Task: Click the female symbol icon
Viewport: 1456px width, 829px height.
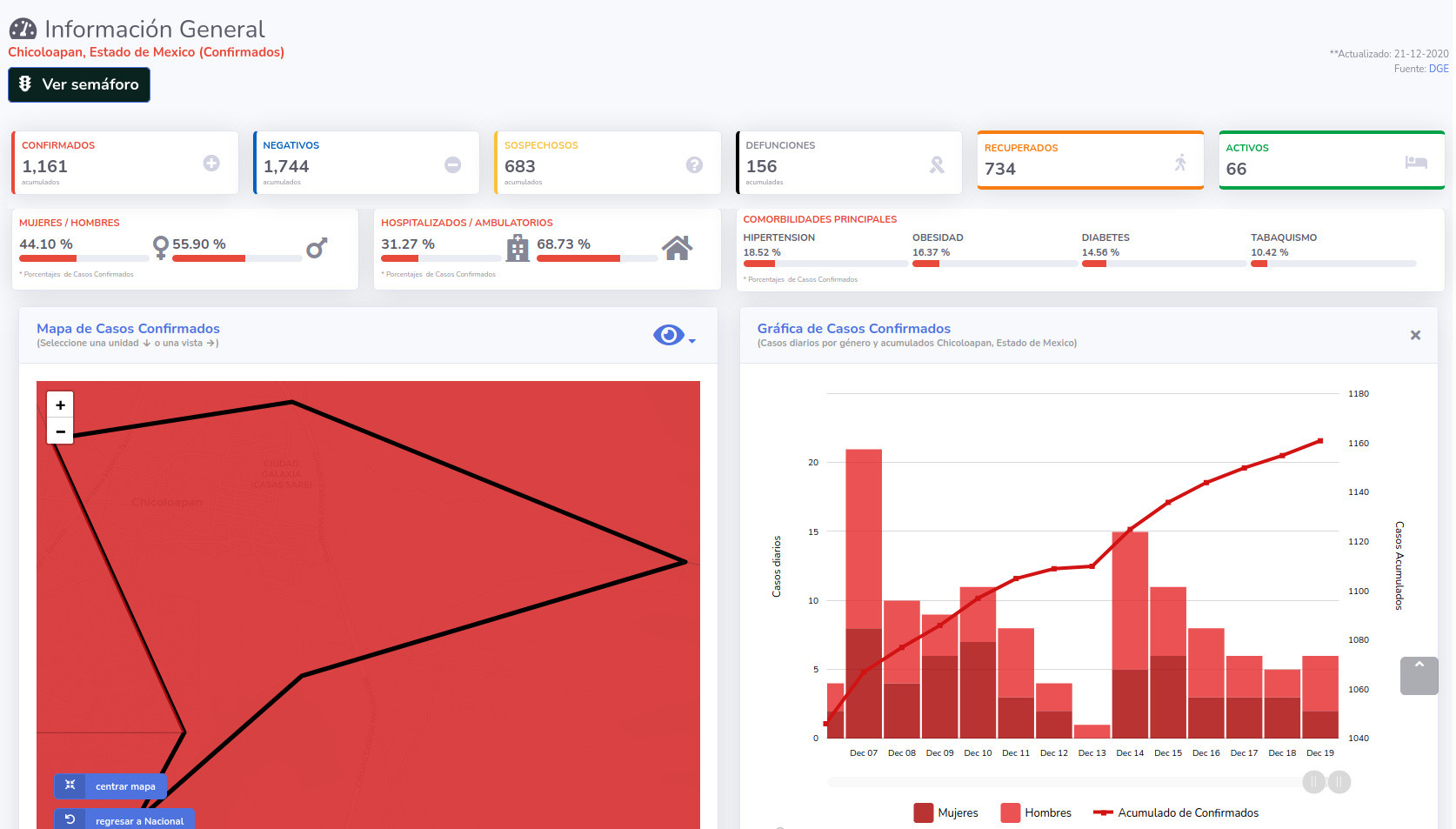Action: [x=160, y=249]
